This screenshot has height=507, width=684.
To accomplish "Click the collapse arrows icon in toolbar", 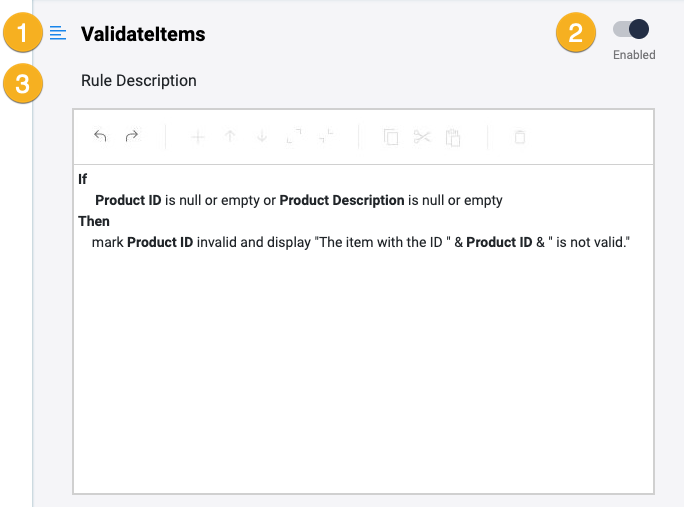I will pyautogui.click(x=326, y=137).
